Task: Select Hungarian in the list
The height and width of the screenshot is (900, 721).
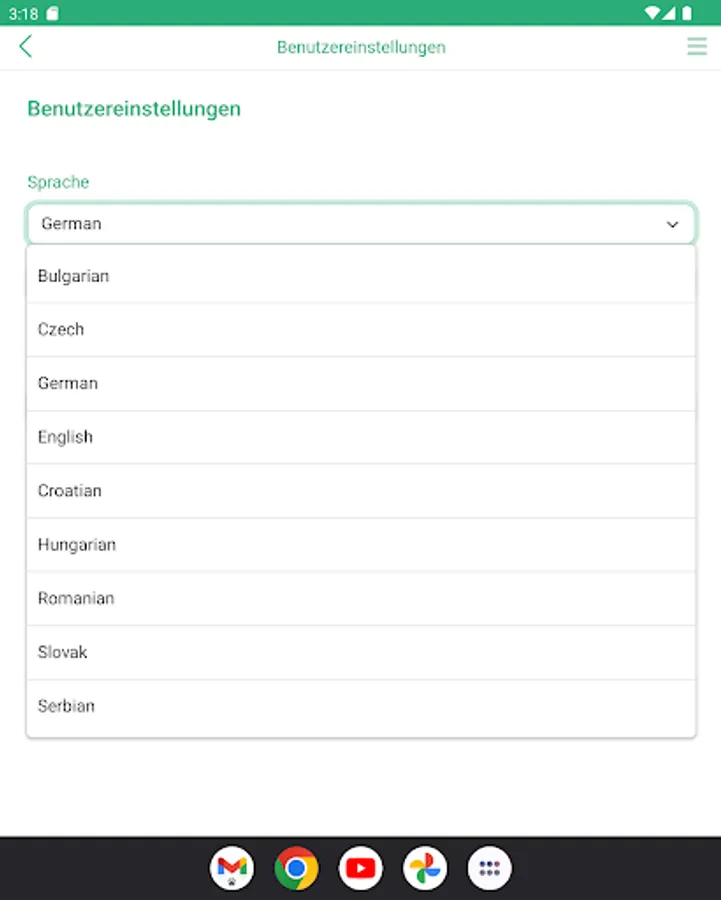Action: pos(361,545)
